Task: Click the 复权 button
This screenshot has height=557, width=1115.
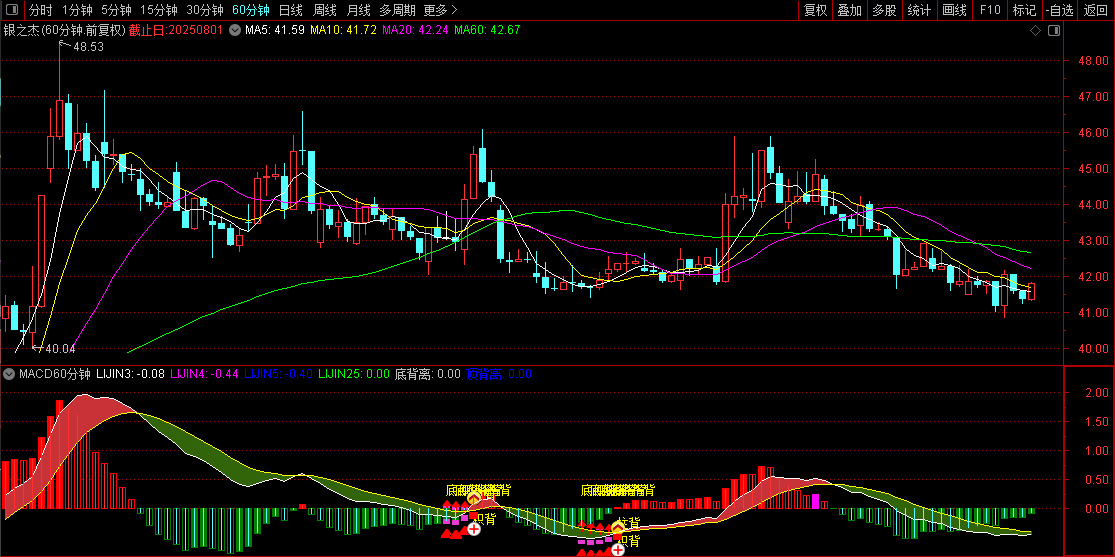Action: tap(816, 10)
